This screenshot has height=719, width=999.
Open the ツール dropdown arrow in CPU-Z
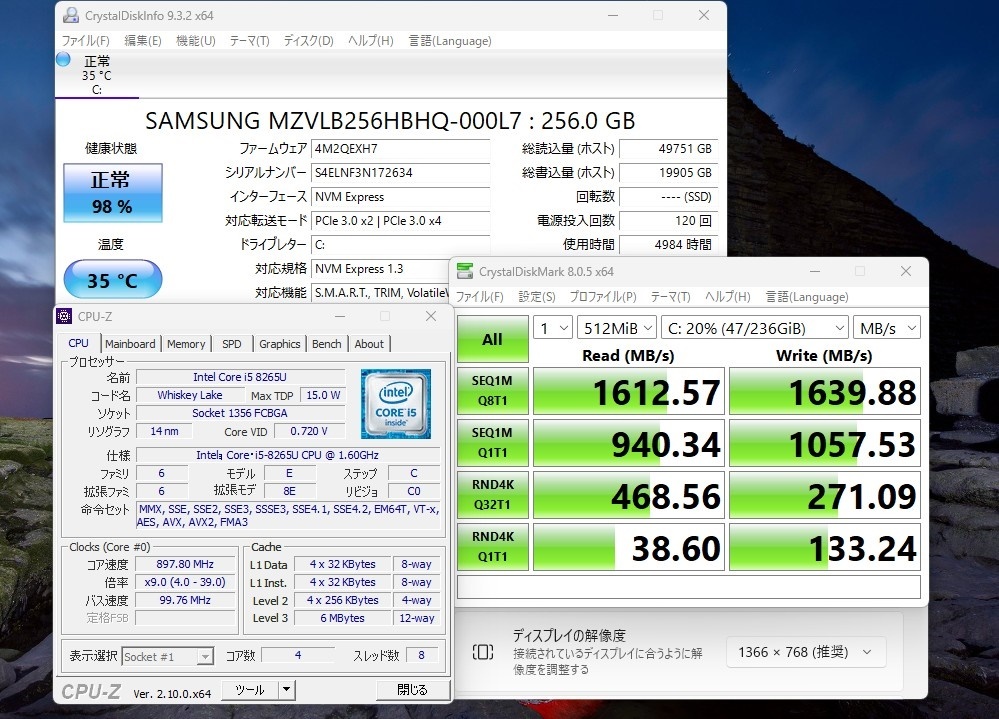point(287,690)
